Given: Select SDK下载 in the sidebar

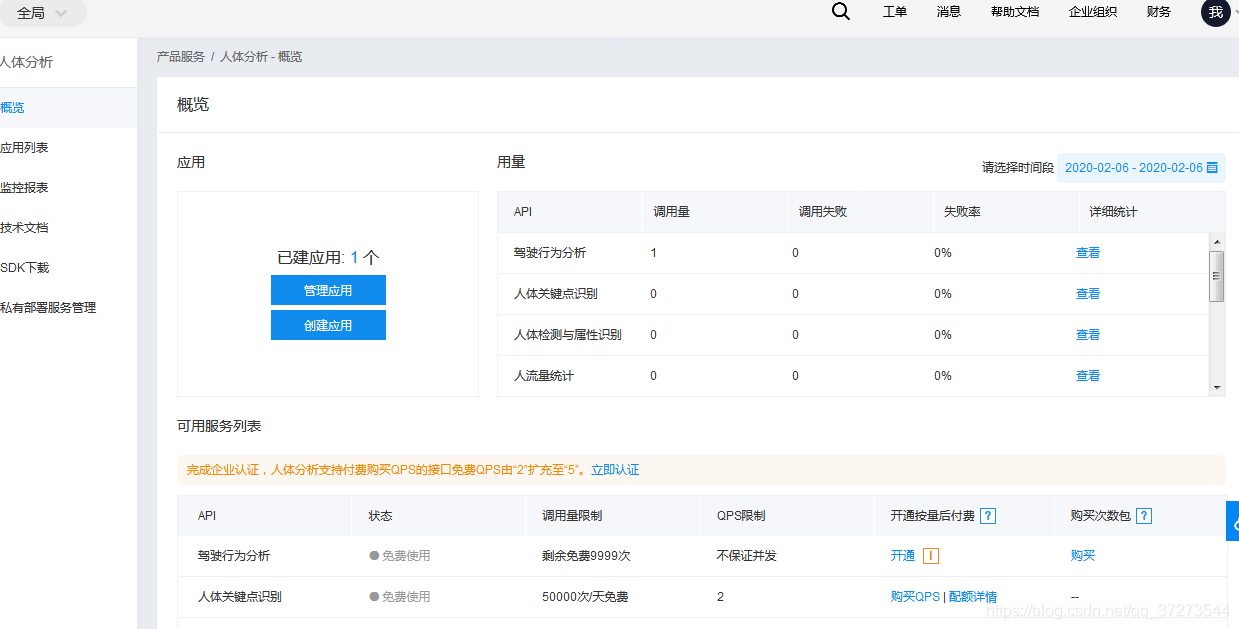Looking at the screenshot, I should [x=68, y=268].
